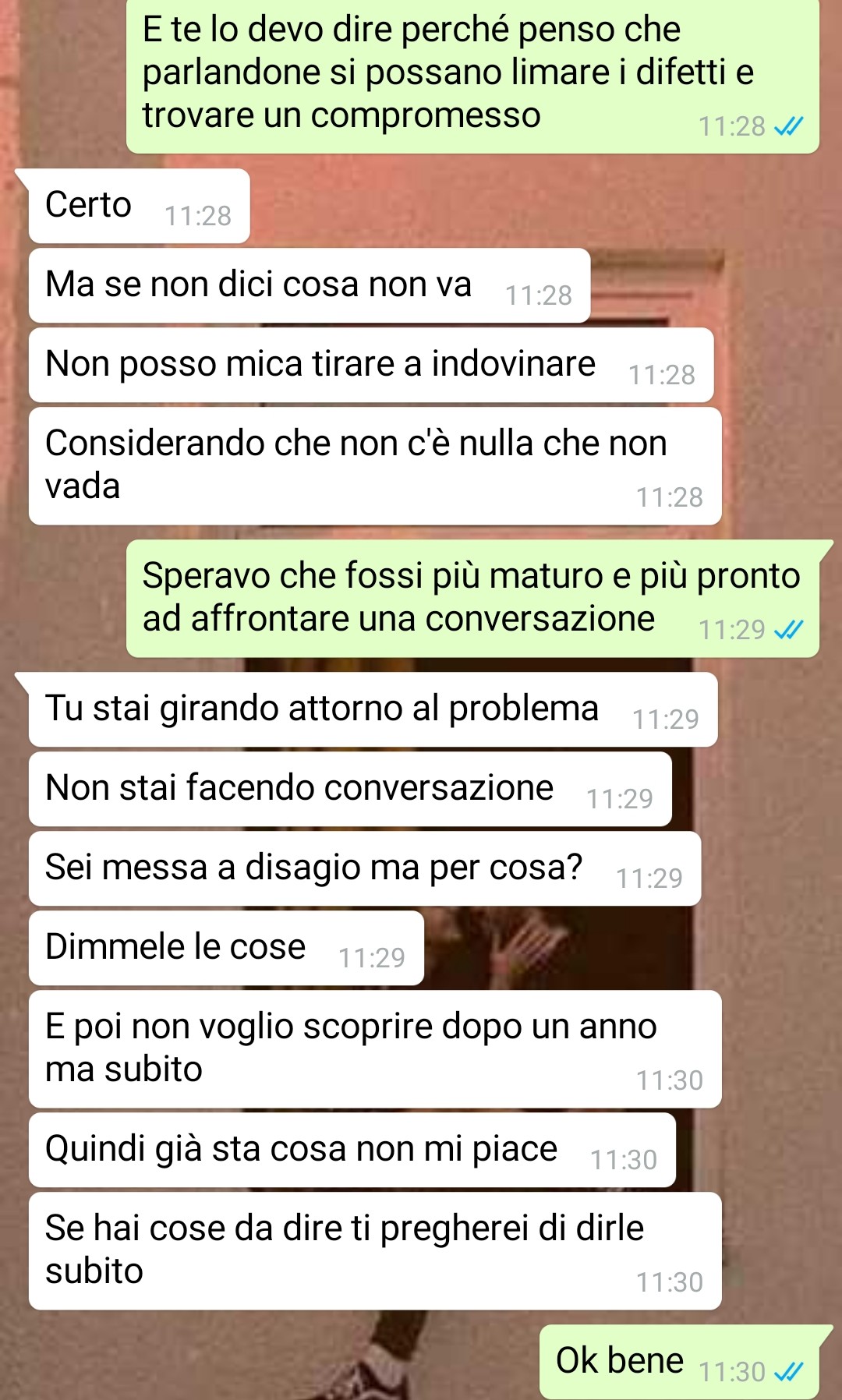Tap the 'Non stai facendo conversazione' bubble
Screen dimensions: 842x1400
(x=350, y=789)
